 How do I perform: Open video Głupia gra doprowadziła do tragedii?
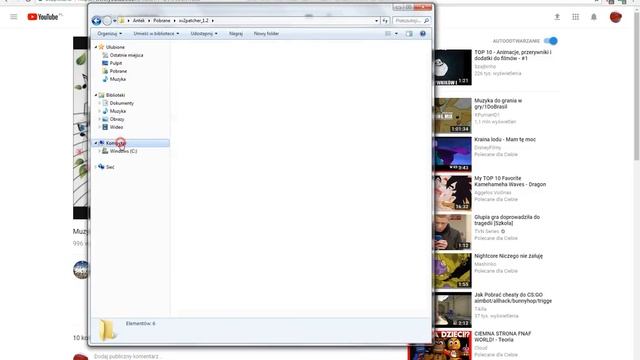tap(507, 220)
